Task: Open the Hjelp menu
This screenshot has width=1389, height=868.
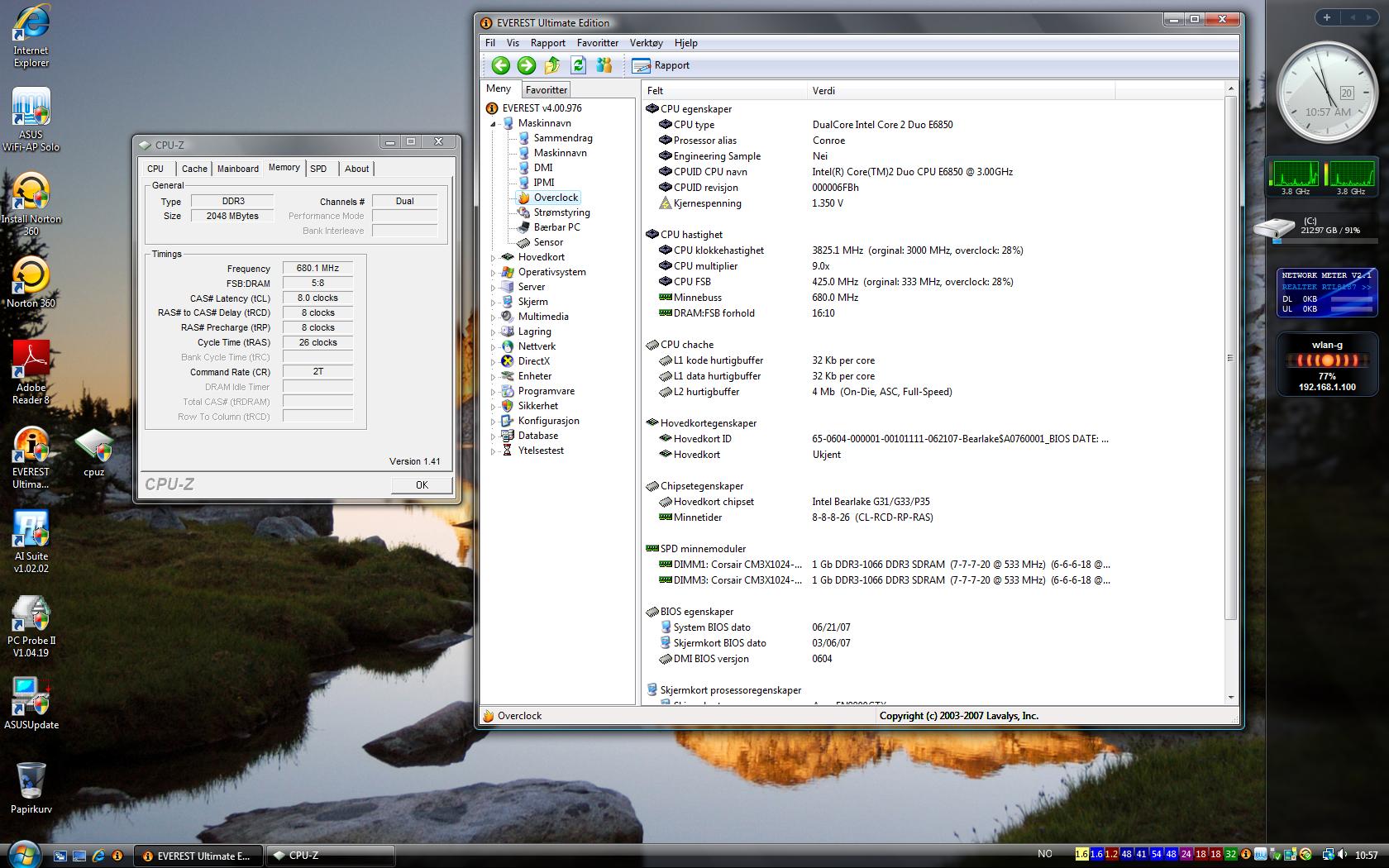Action: (x=686, y=43)
